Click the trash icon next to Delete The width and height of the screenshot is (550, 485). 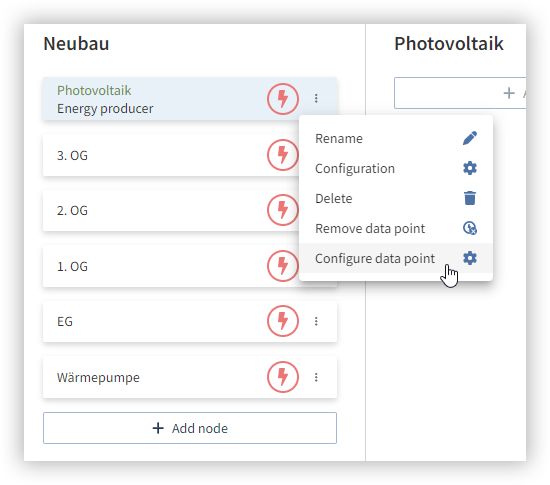tap(470, 198)
